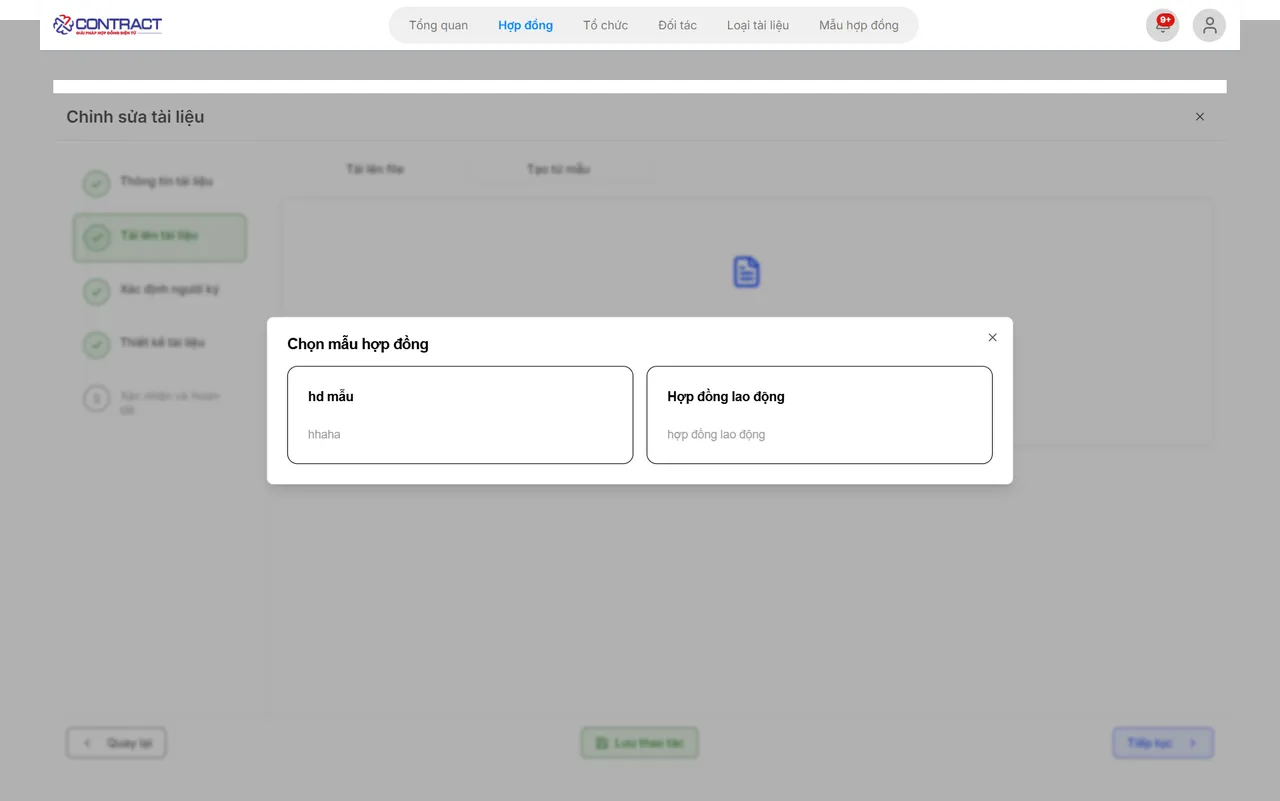Open the Loại tài liệu page

point(757,26)
